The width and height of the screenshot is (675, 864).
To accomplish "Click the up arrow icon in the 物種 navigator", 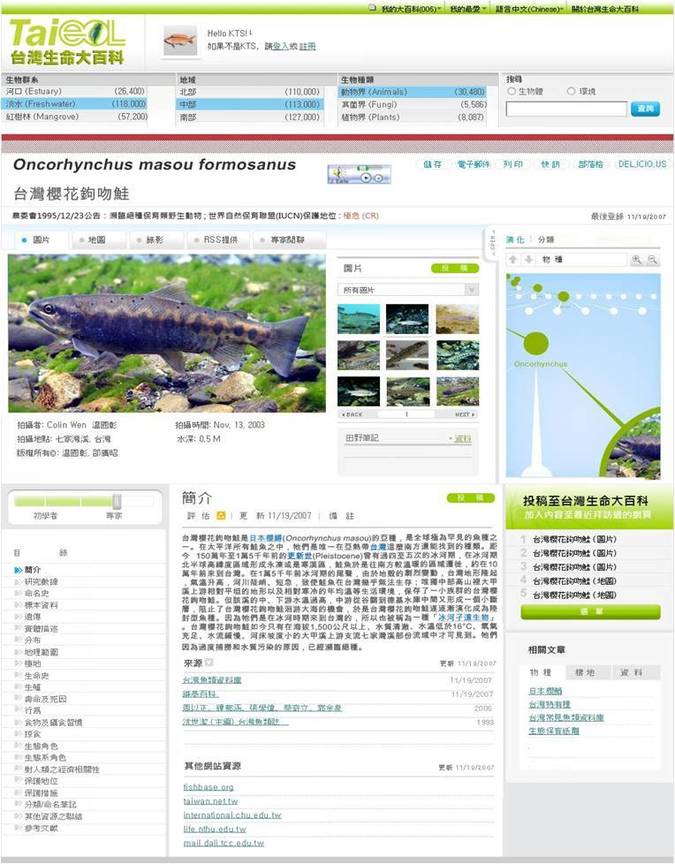I will pos(513,260).
